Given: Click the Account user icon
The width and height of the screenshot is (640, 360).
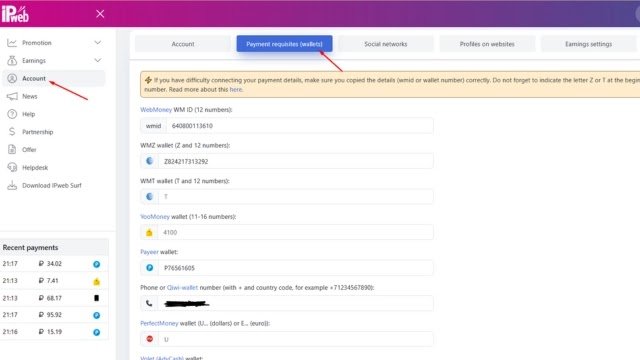Looking at the screenshot, I should coord(12,78).
